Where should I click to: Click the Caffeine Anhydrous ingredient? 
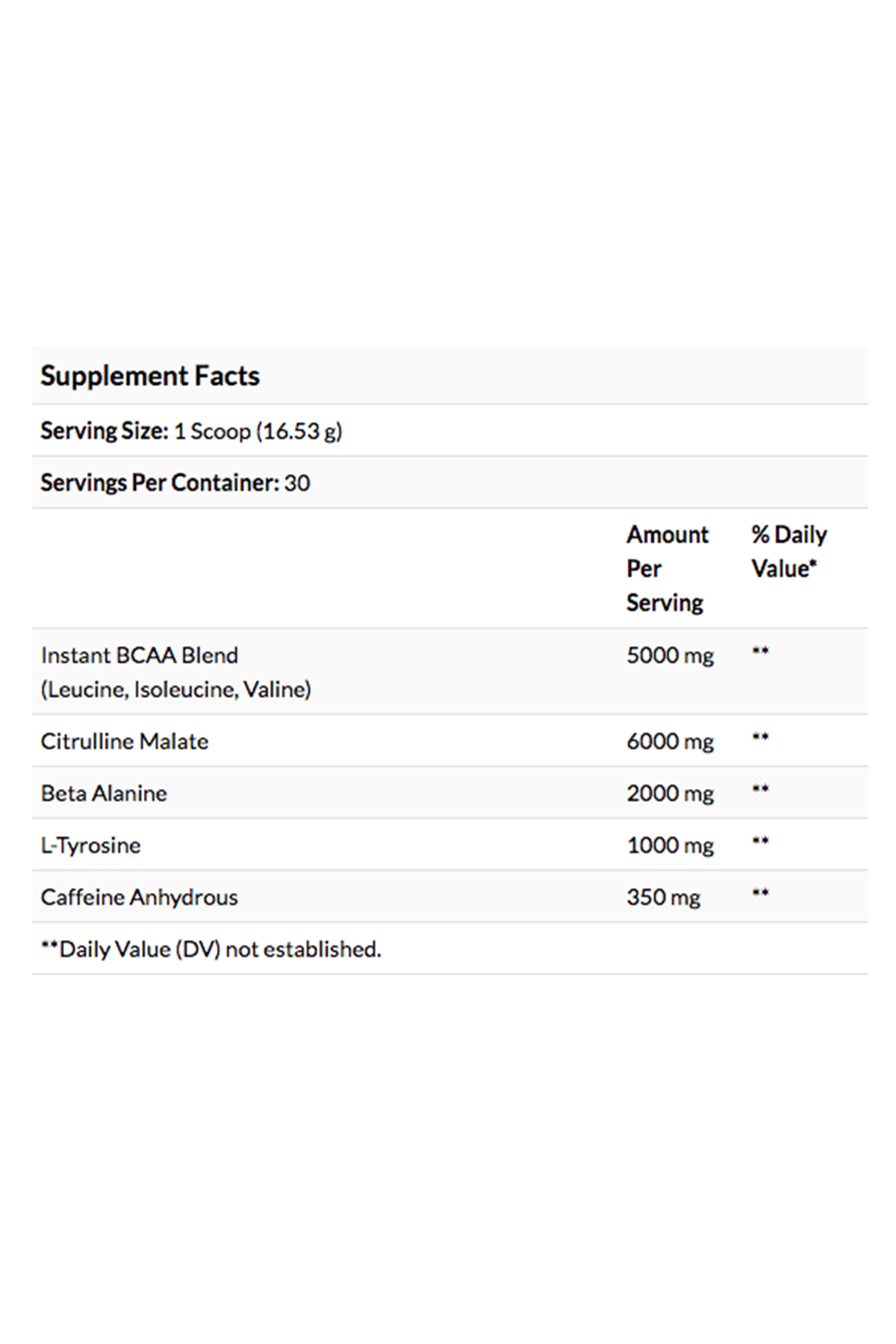(140, 897)
